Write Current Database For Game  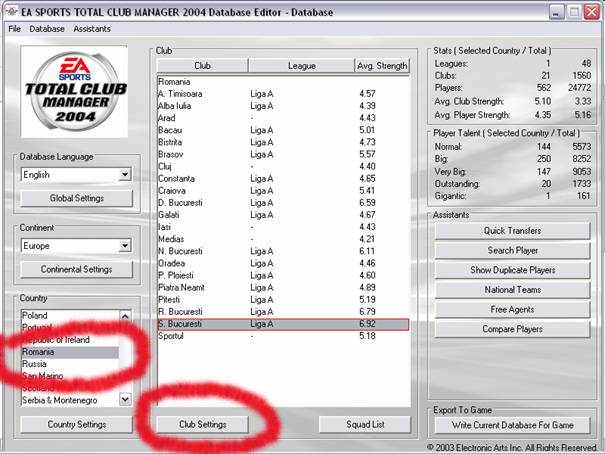point(513,425)
